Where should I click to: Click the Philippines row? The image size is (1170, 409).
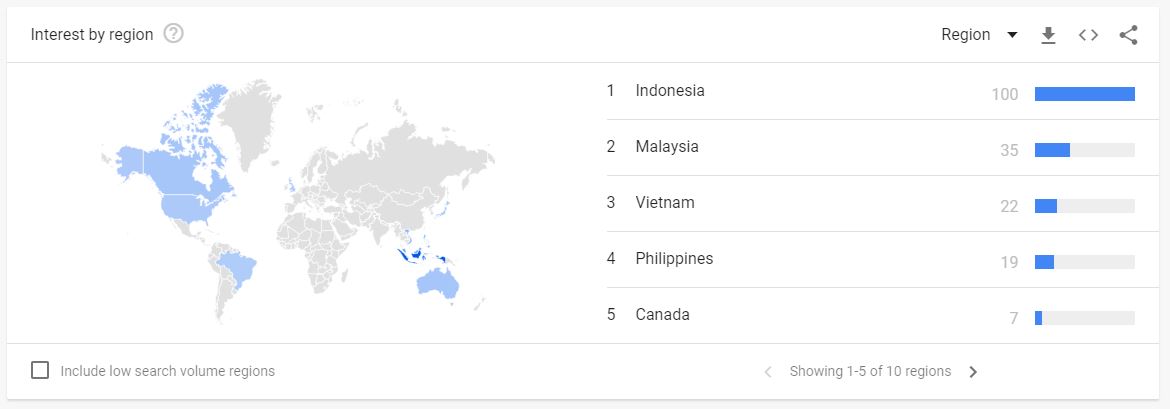coord(674,259)
